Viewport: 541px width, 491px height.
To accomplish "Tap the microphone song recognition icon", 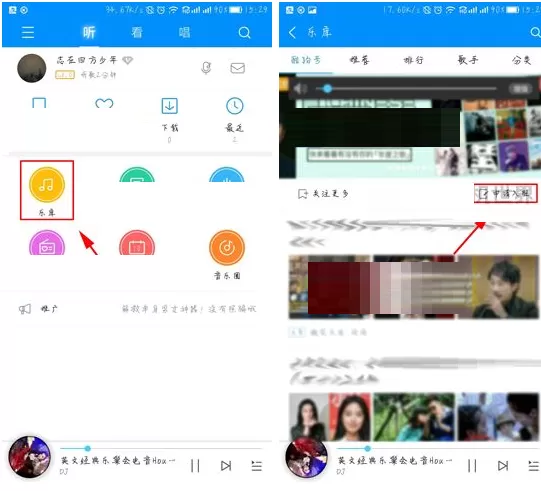I will point(206,68).
